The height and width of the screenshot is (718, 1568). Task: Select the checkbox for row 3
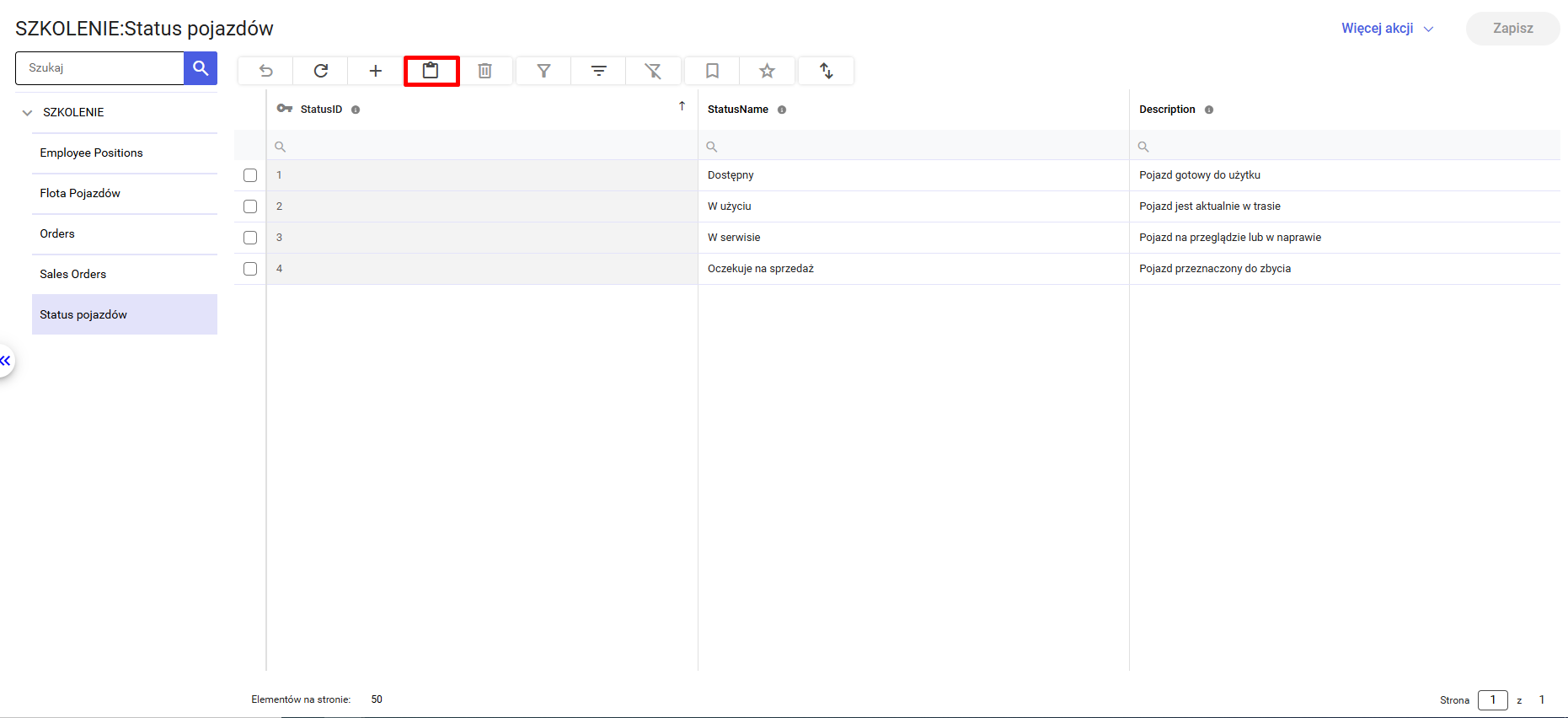coord(250,238)
